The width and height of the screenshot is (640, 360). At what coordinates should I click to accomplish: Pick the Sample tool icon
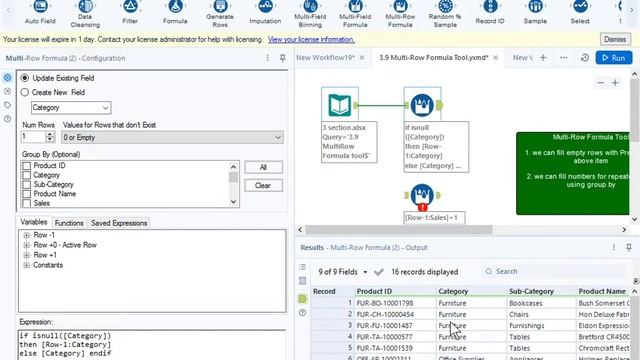coord(535,7)
